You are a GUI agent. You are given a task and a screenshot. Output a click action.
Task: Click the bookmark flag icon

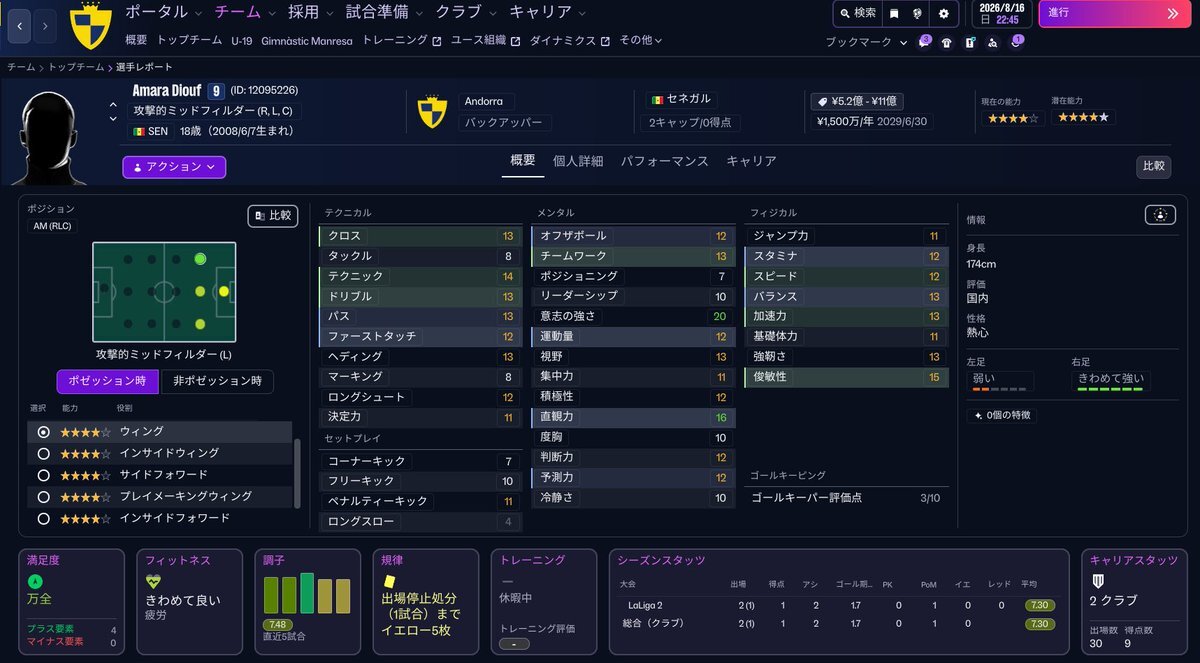(894, 14)
